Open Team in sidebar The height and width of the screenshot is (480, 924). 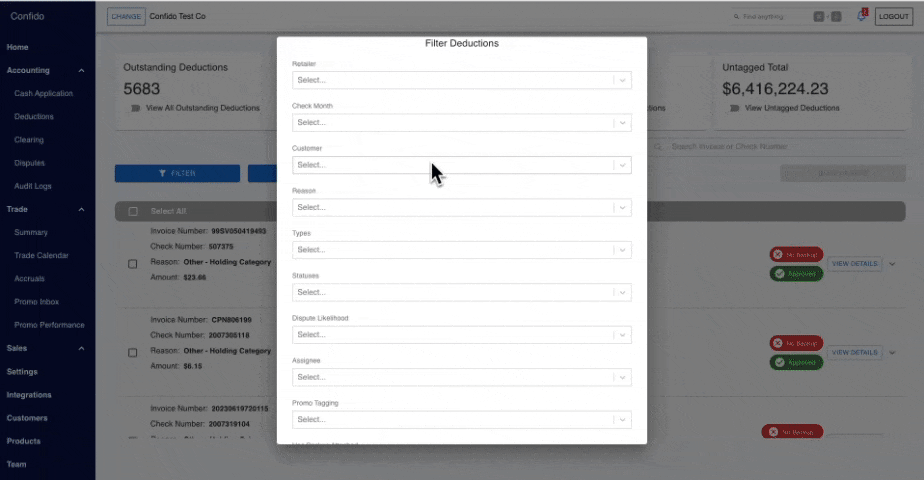pyautogui.click(x=16, y=464)
